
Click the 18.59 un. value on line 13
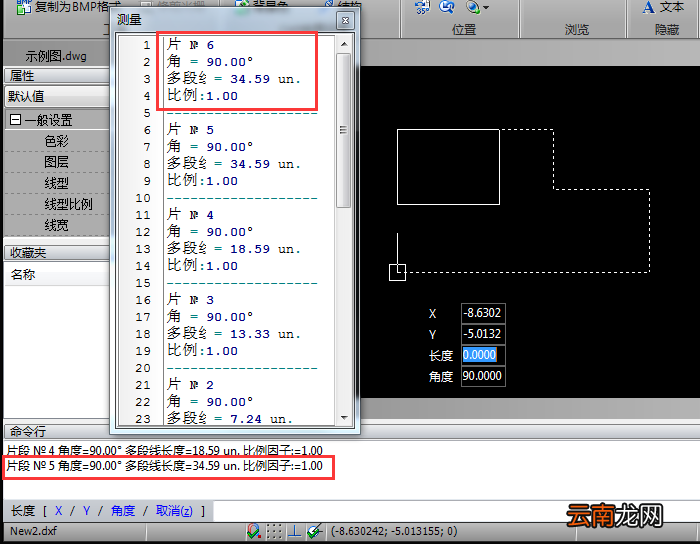pos(265,249)
